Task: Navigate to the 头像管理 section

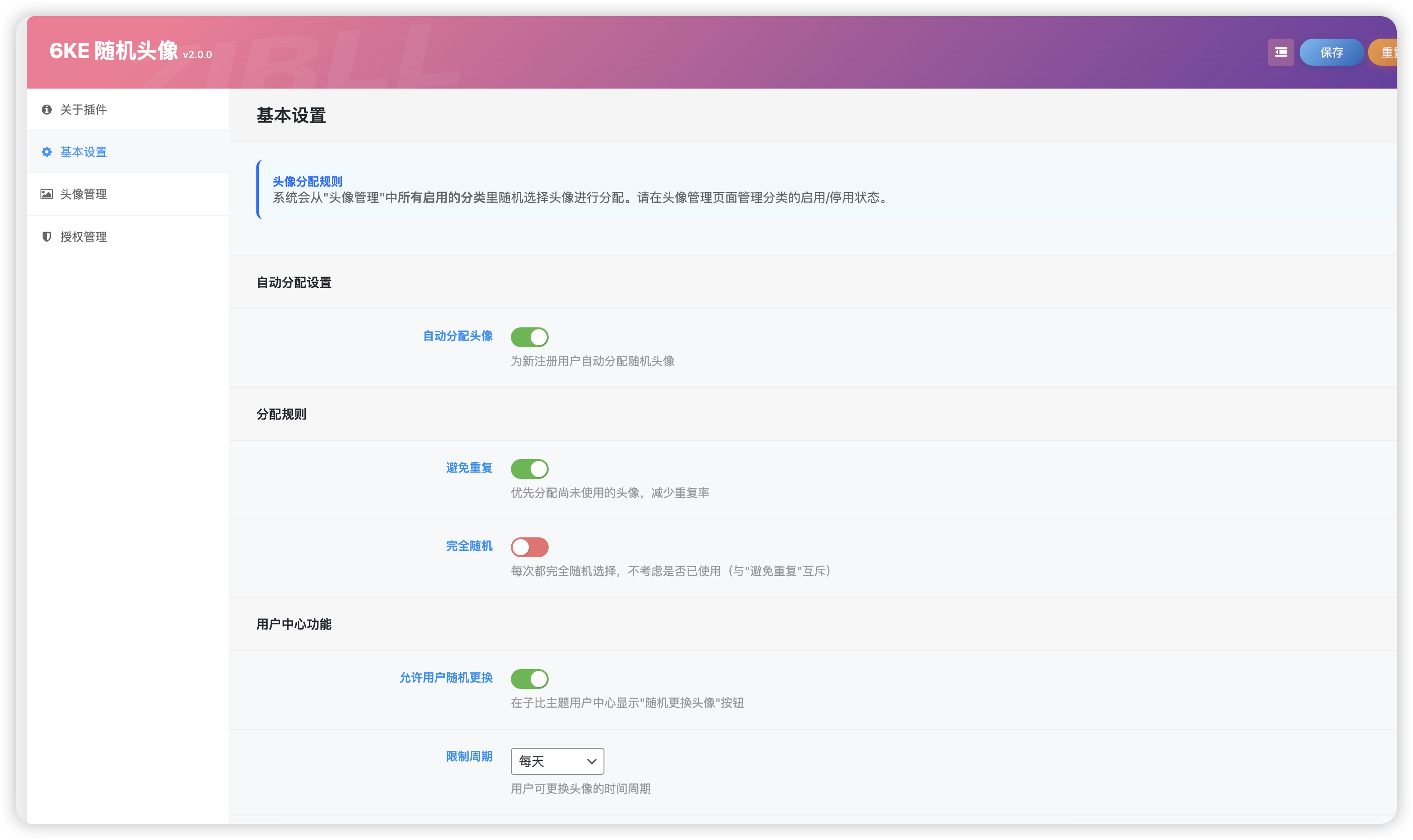Action: (x=83, y=194)
